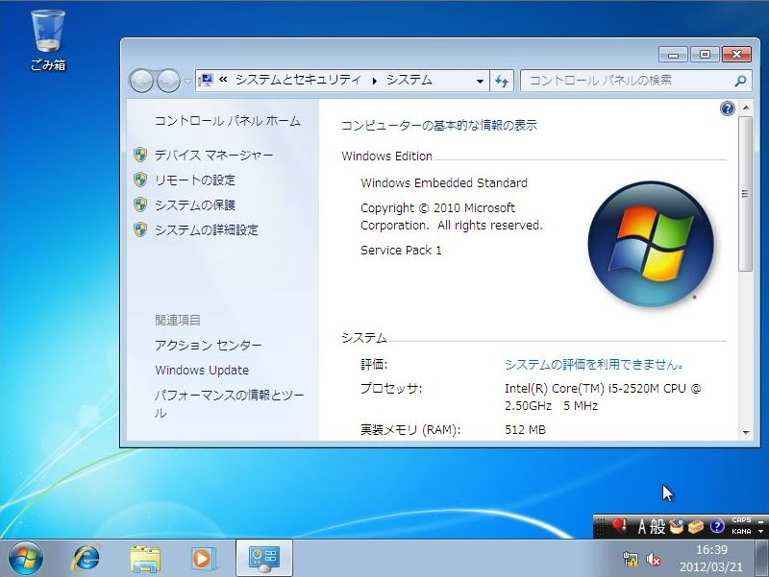The width and height of the screenshot is (769, 577).
Task: Close the System window
Action: click(x=737, y=54)
